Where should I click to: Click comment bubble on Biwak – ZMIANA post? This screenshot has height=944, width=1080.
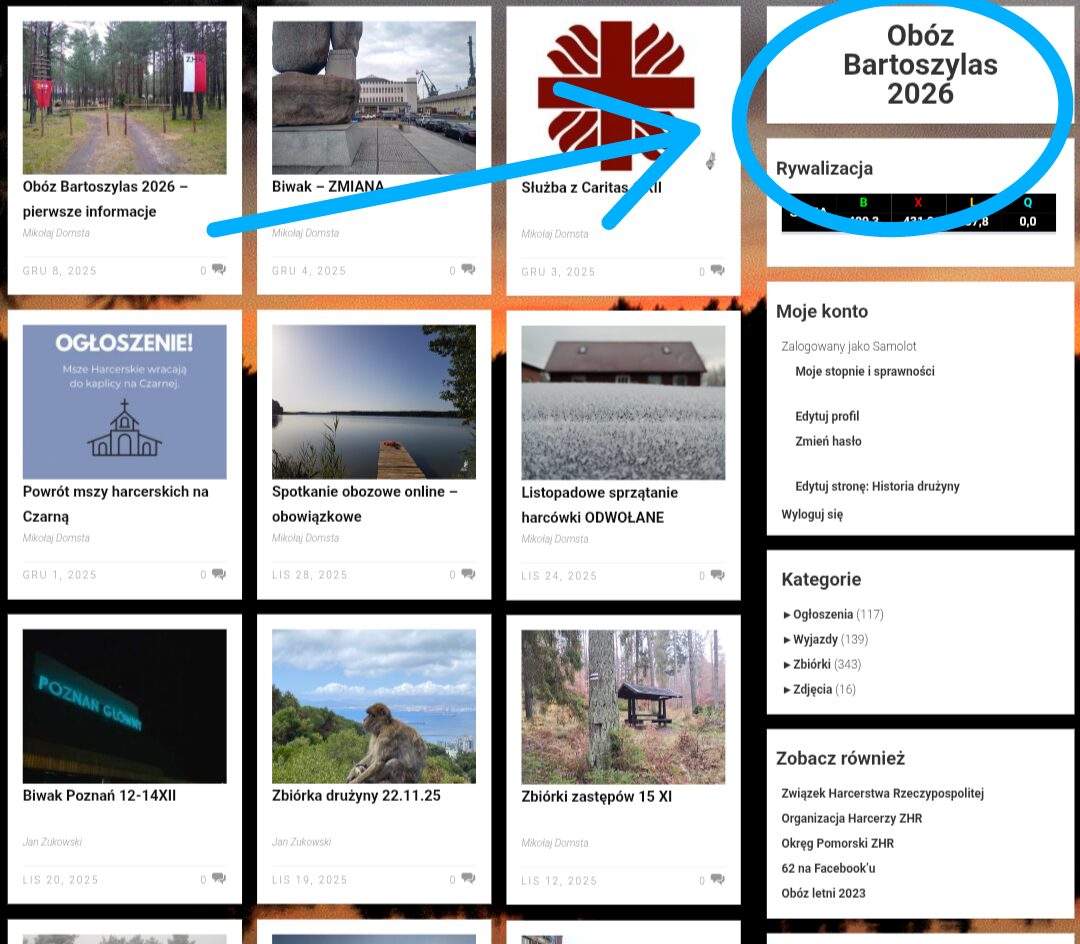point(468,269)
